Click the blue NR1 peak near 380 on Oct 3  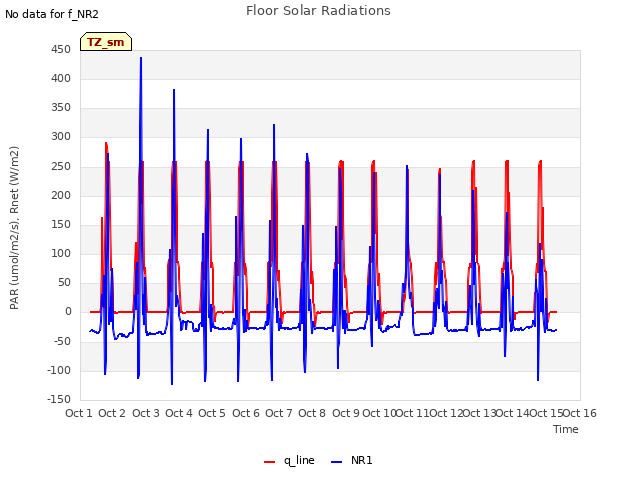tap(174, 90)
